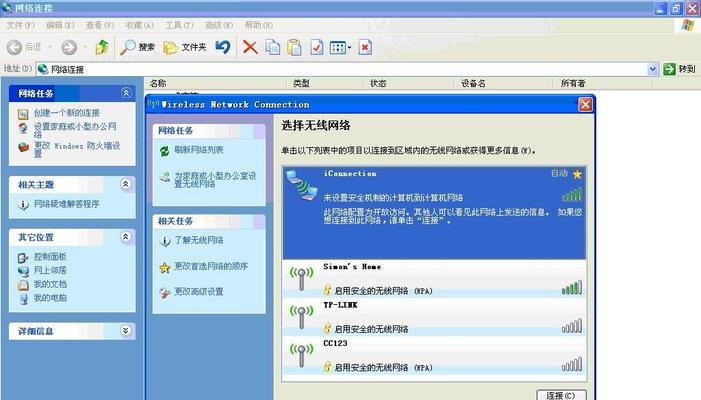701x400 pixels.
Task: Click the 转到 Go button
Action: pos(680,69)
